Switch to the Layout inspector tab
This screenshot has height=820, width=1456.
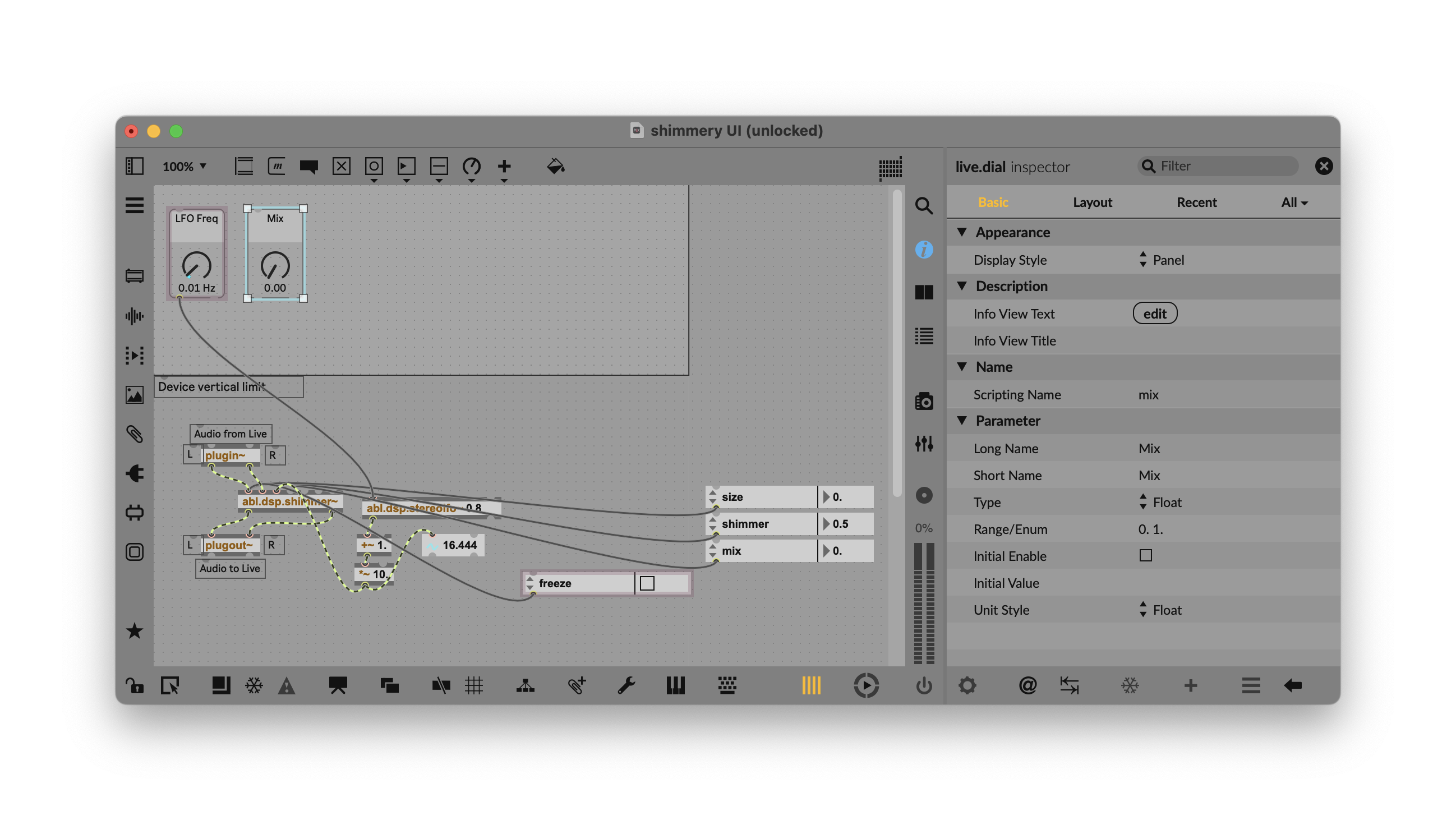pyautogui.click(x=1092, y=202)
